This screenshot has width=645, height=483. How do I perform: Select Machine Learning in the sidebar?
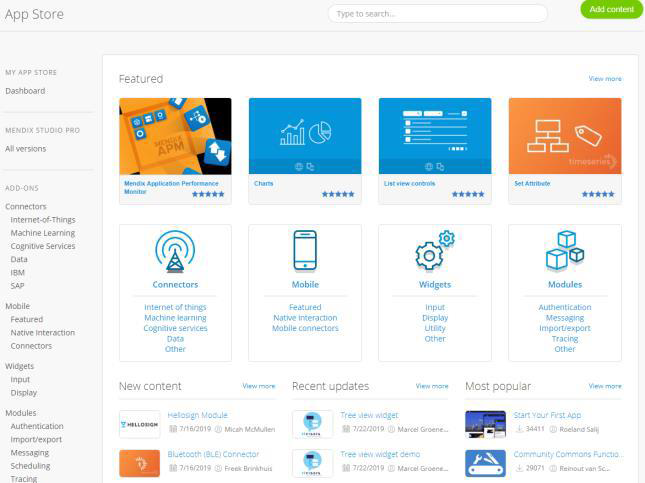pos(43,233)
